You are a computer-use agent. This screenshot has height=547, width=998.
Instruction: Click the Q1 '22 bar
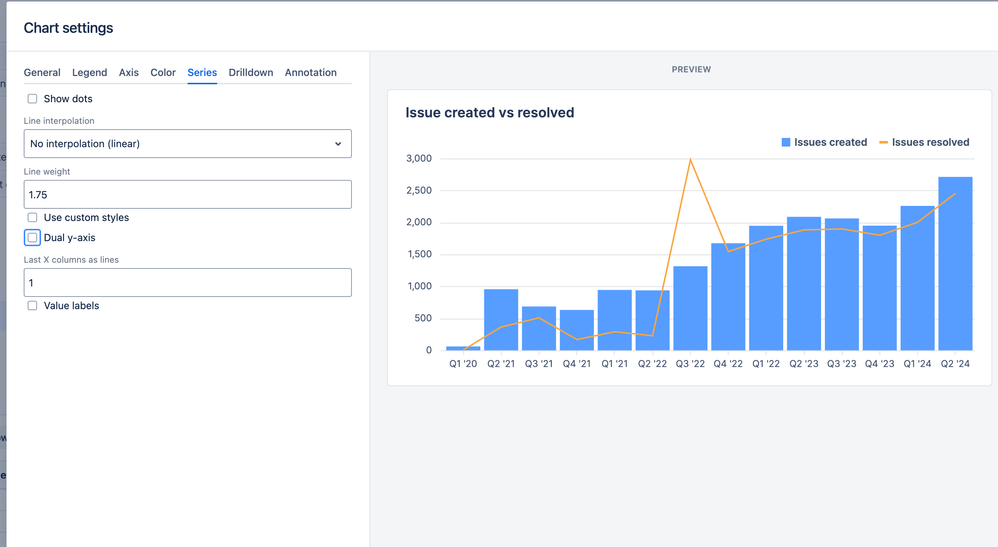(766, 288)
